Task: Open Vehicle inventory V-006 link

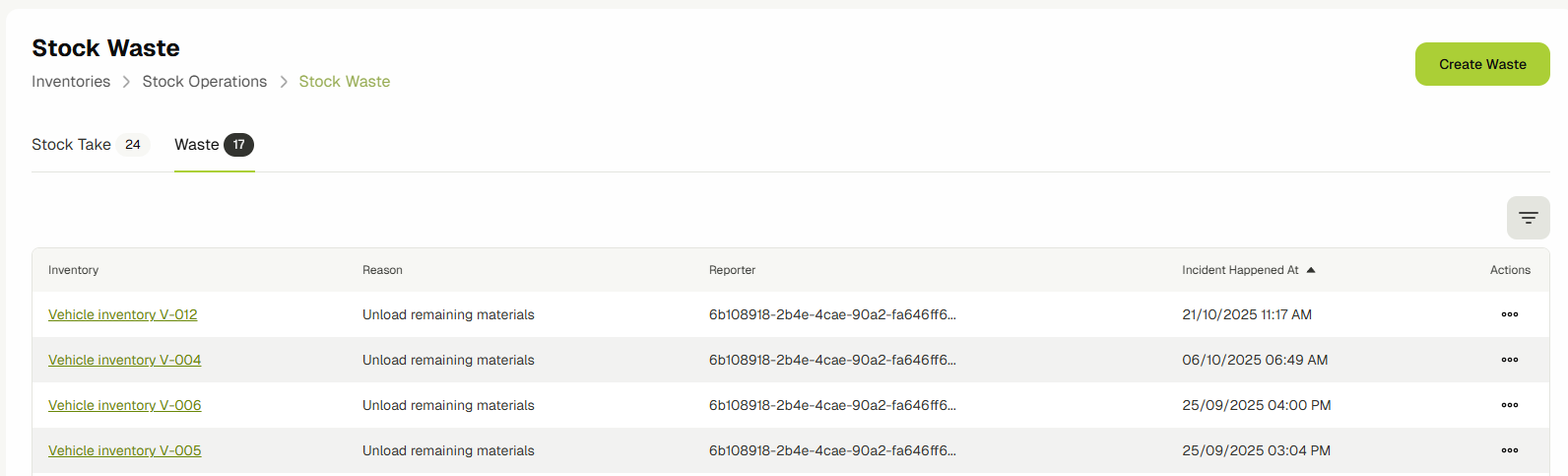Action: [x=125, y=405]
